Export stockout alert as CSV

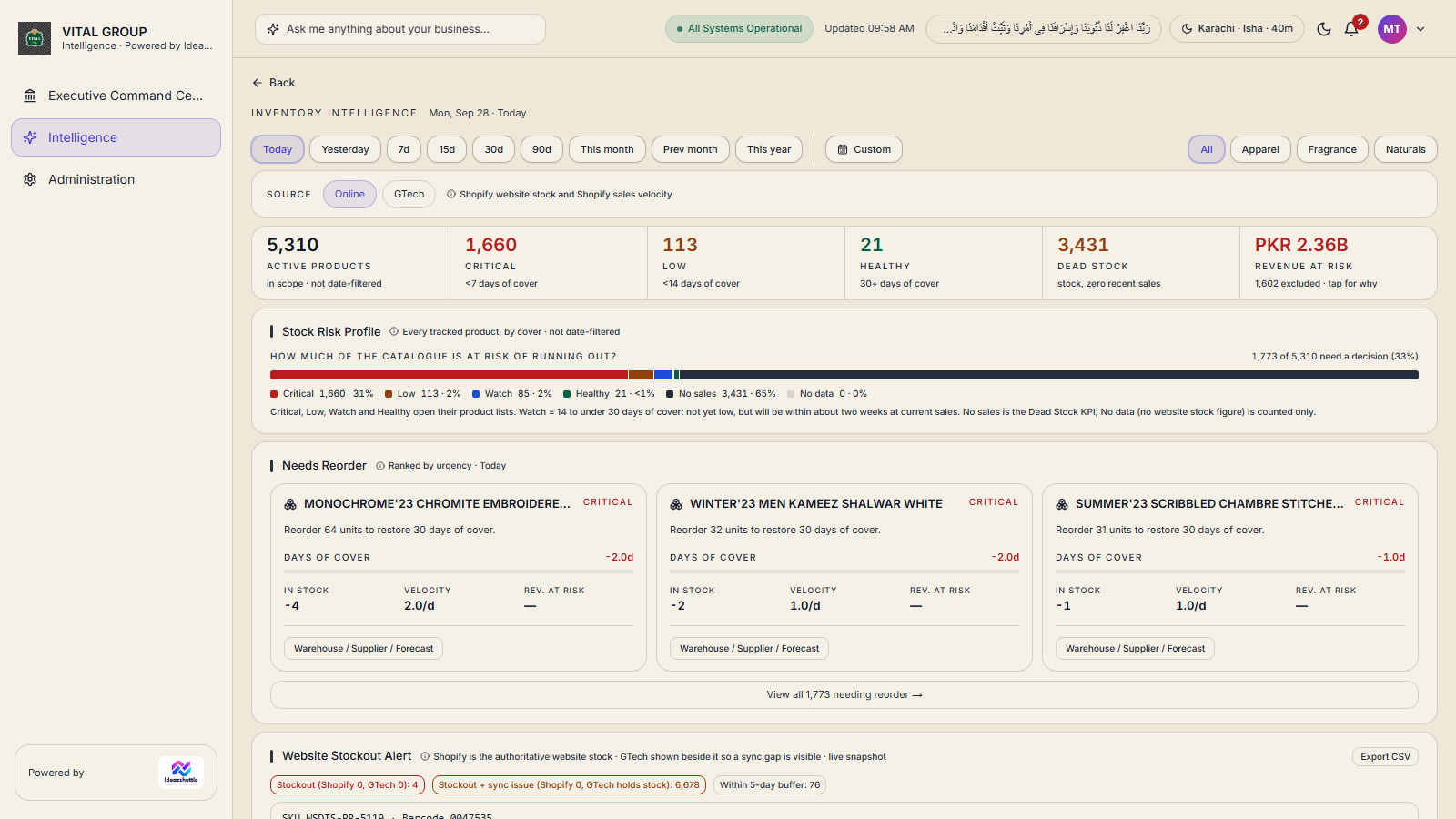pyautogui.click(x=1385, y=757)
